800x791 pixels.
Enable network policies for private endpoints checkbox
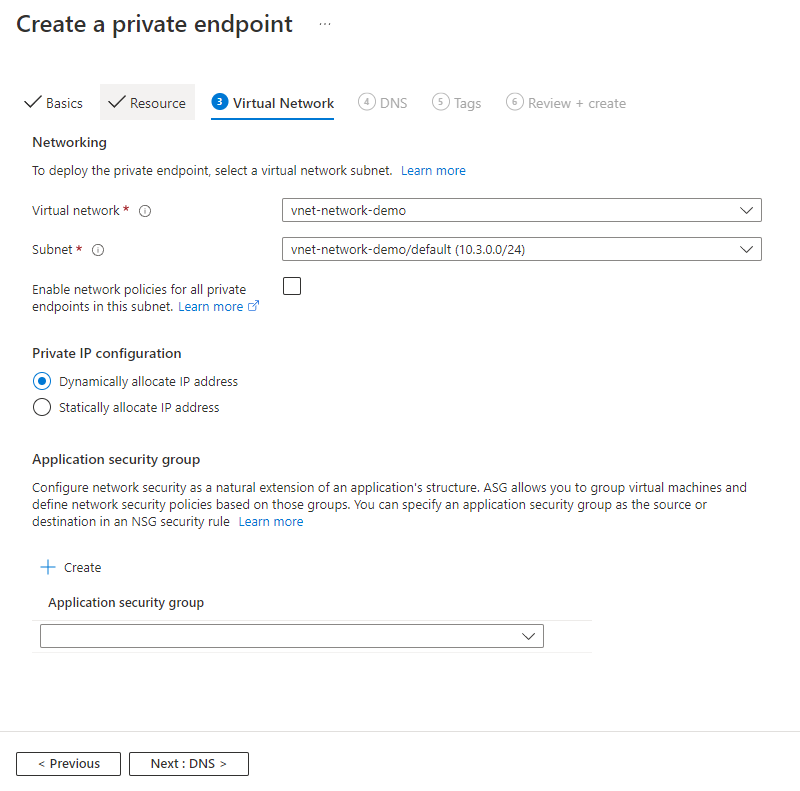click(x=292, y=286)
